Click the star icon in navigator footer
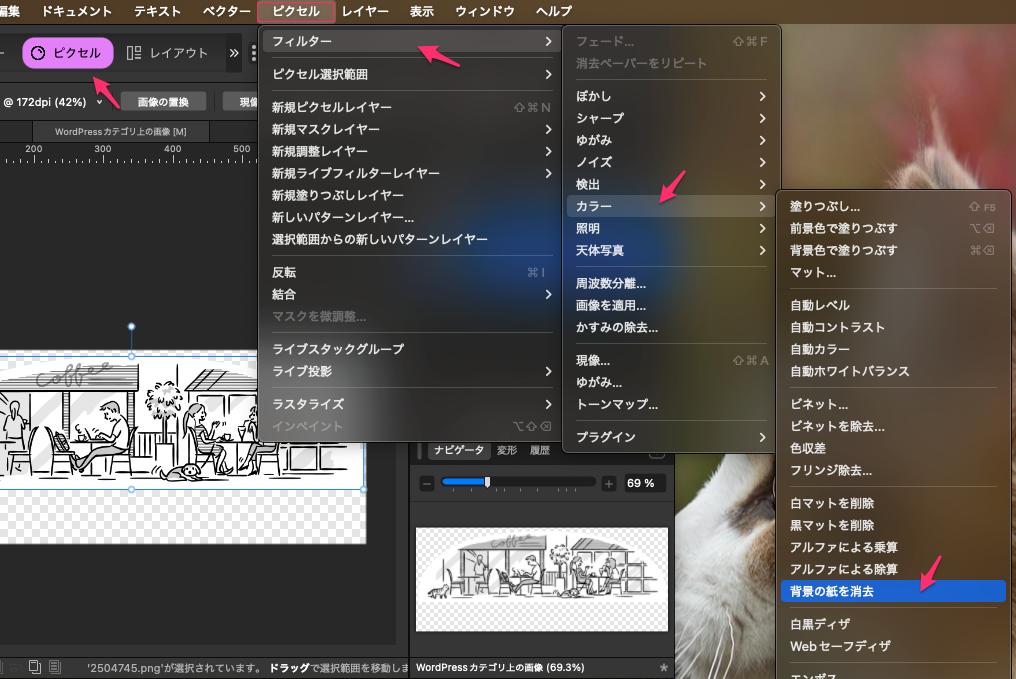The height and width of the screenshot is (679, 1016). coord(663,667)
